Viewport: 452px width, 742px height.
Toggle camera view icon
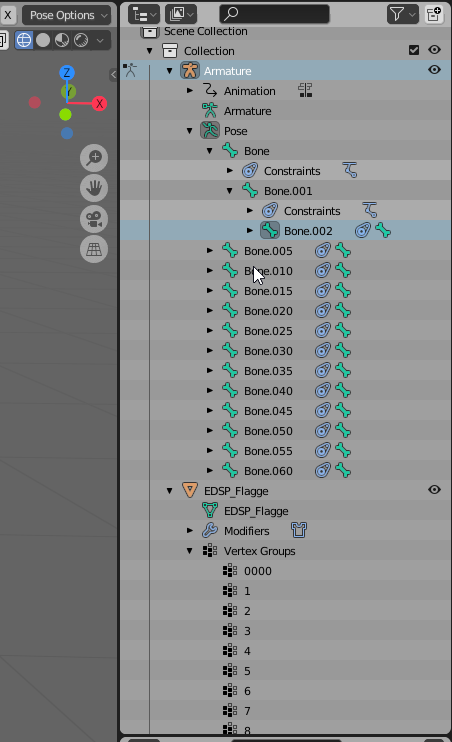pyautogui.click(x=94, y=219)
